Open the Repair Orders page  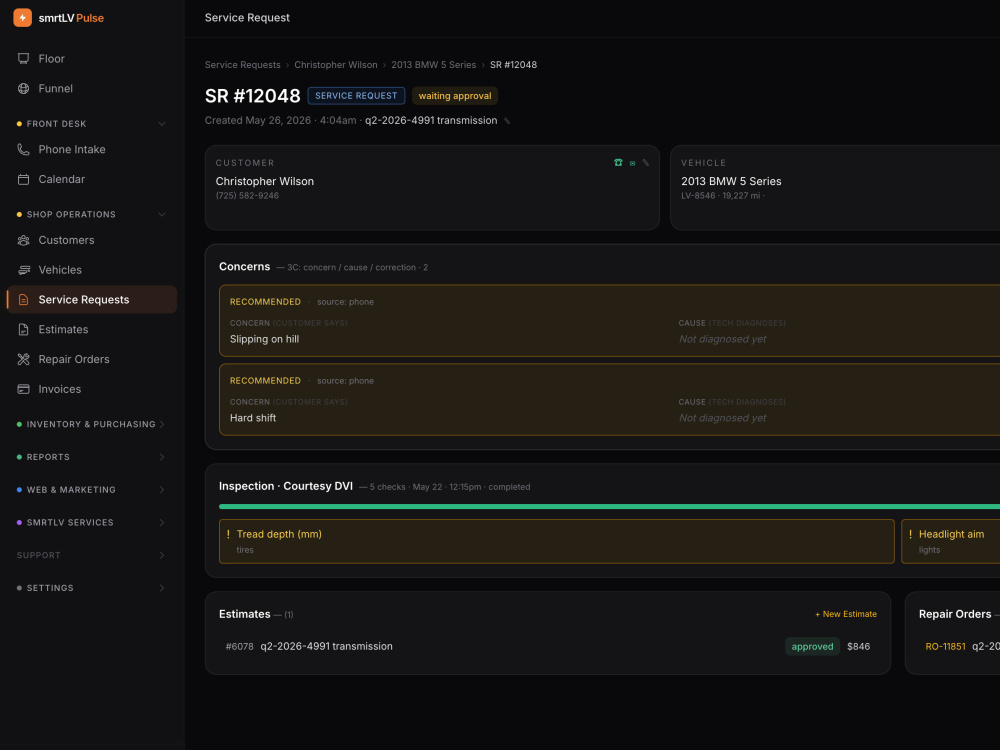pos(92,360)
